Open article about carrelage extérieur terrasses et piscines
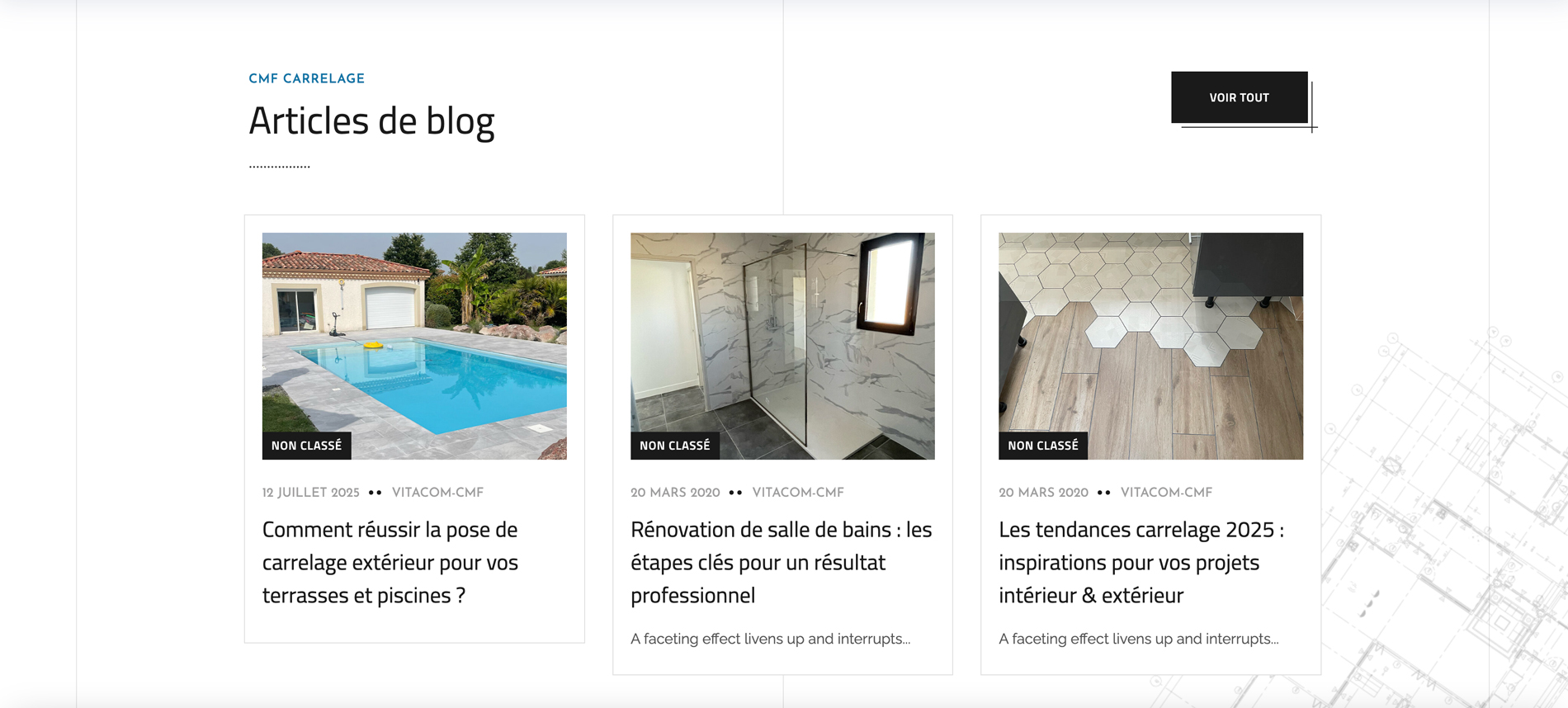Viewport: 1568px width, 708px height. (390, 562)
